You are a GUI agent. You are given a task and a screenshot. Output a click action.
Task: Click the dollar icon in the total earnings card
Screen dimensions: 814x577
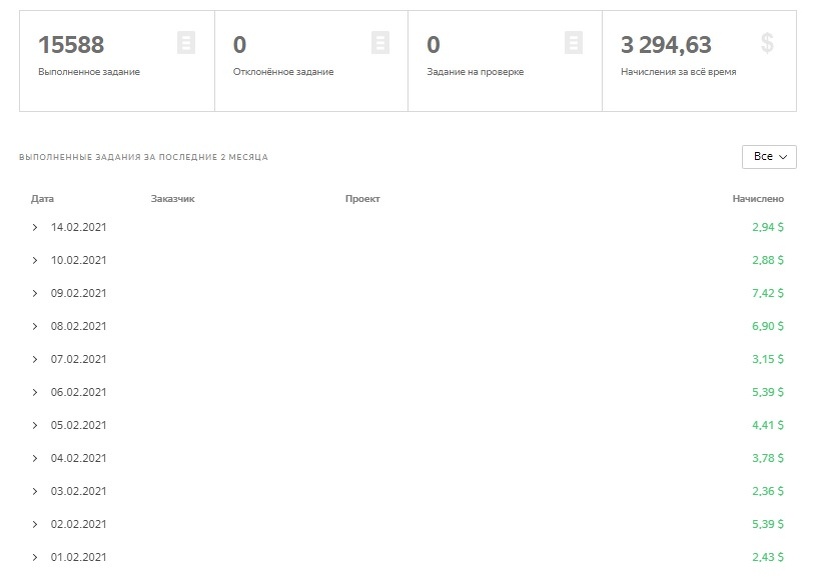767,43
